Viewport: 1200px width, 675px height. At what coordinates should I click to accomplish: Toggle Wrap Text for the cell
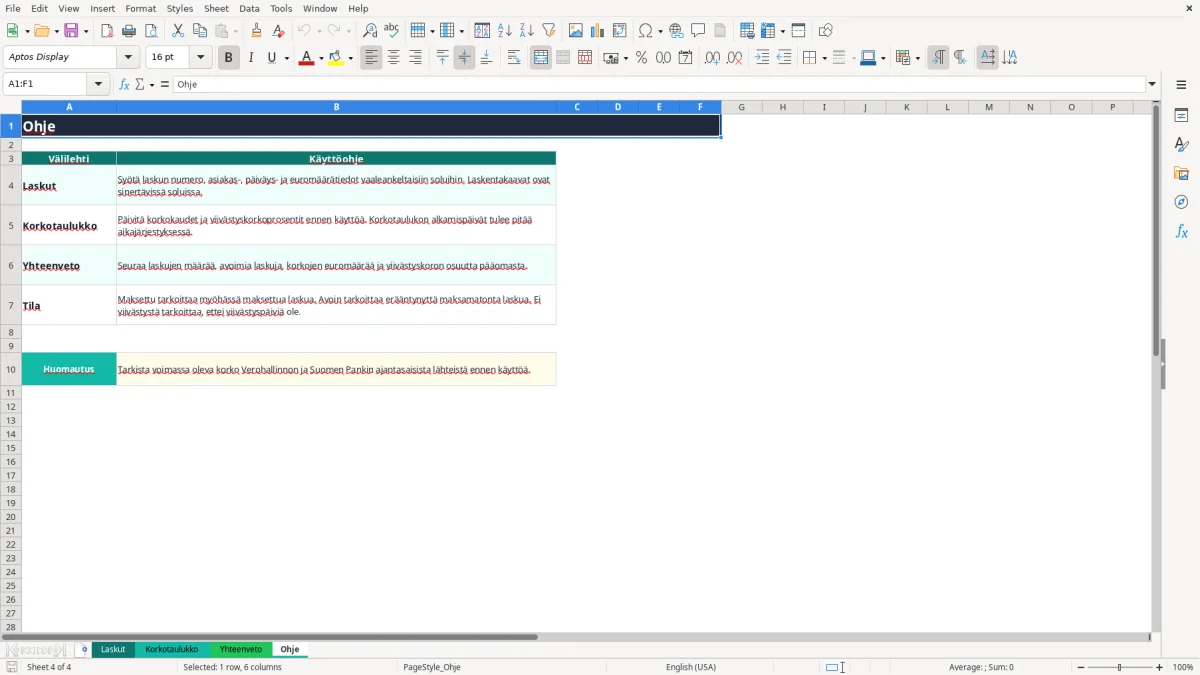click(x=514, y=58)
